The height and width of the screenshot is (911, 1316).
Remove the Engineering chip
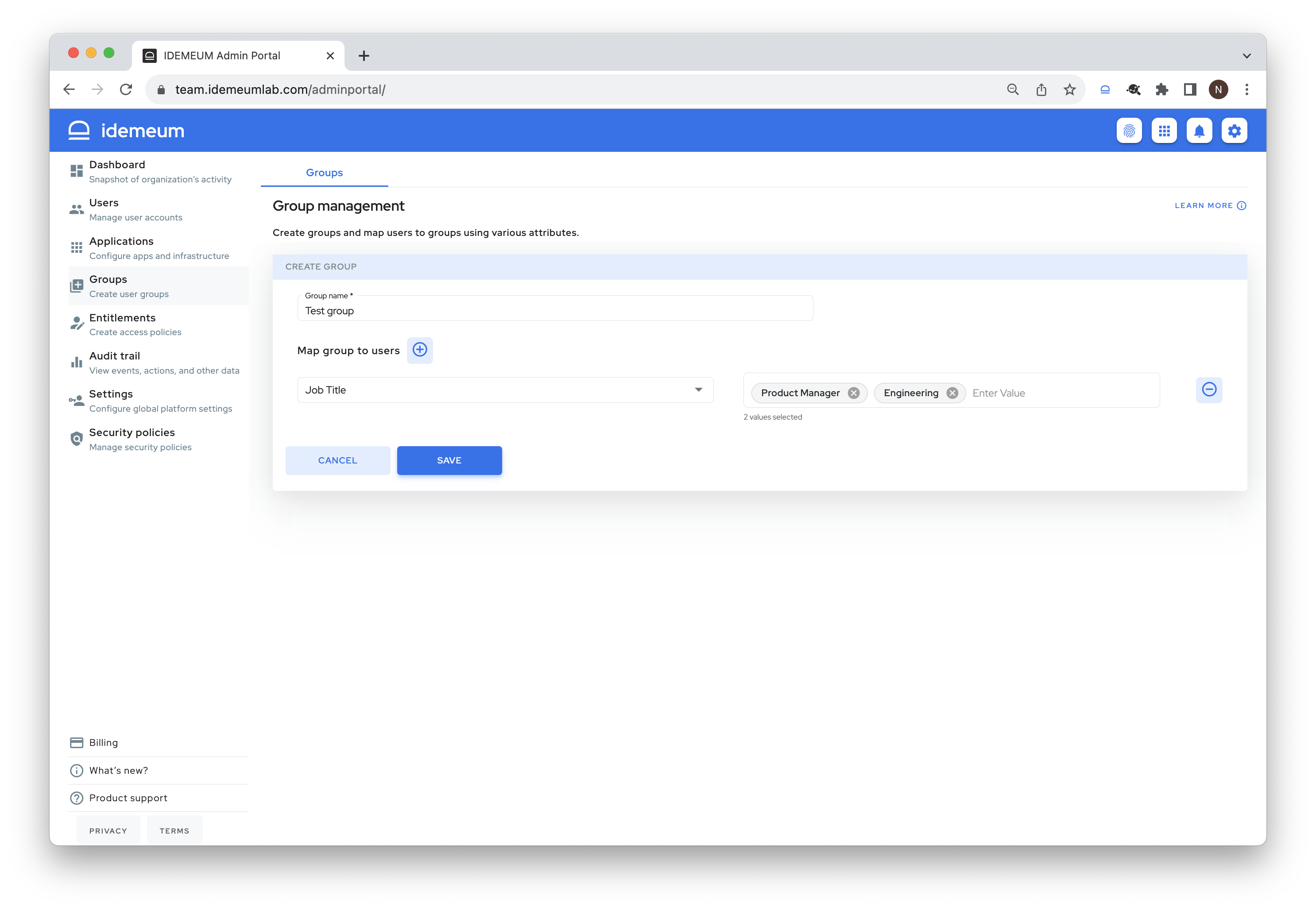pos(952,393)
